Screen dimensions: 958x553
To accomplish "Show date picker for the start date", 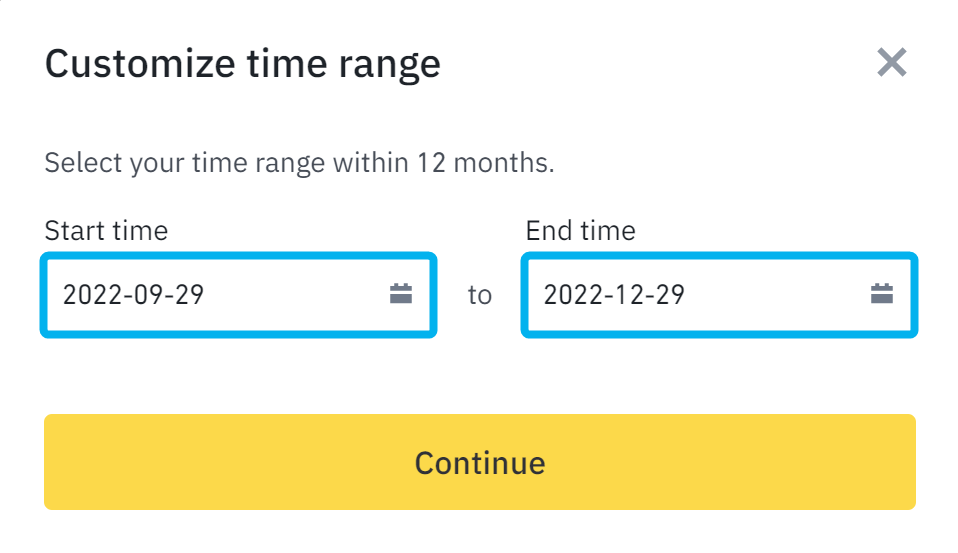I will click(x=401, y=294).
